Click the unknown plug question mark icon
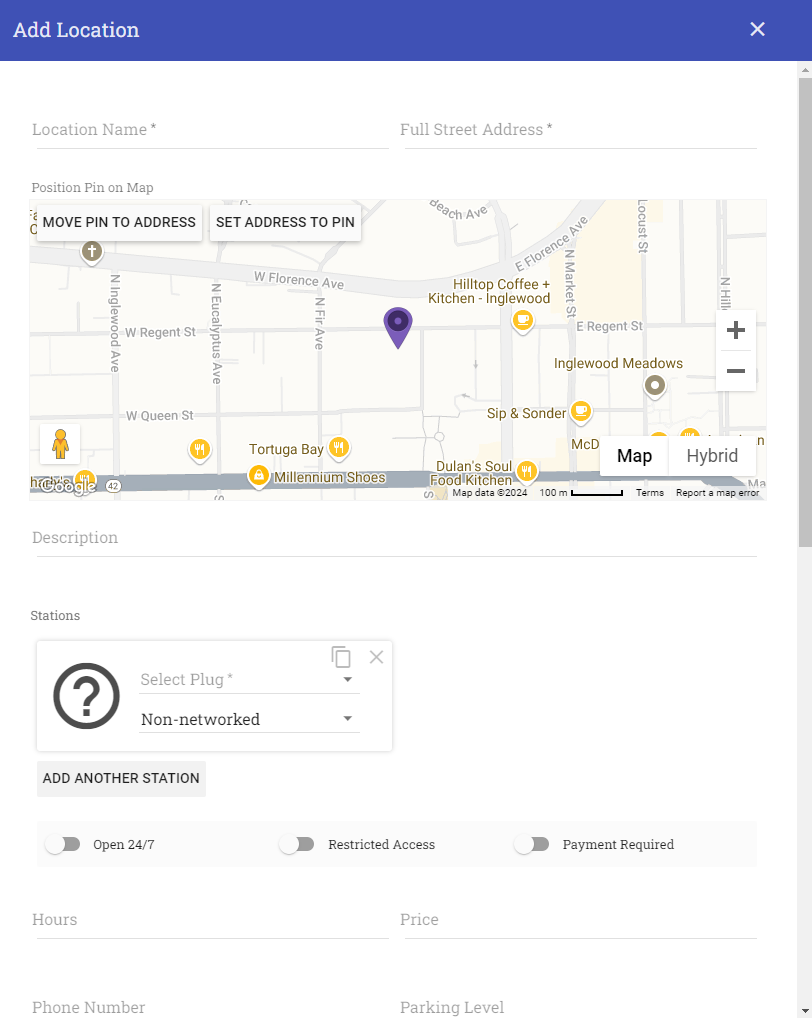 86,696
